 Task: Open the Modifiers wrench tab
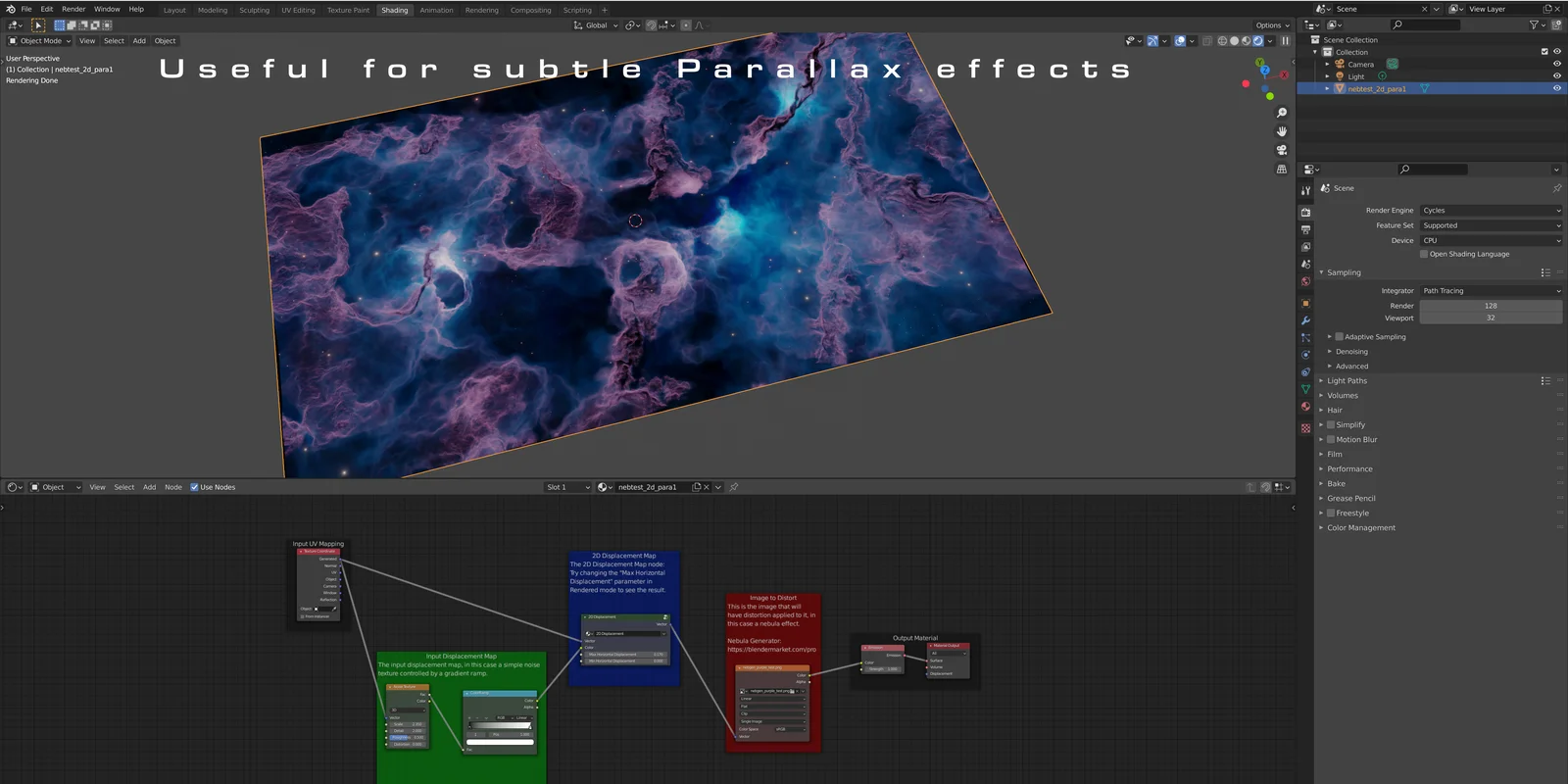1305,320
